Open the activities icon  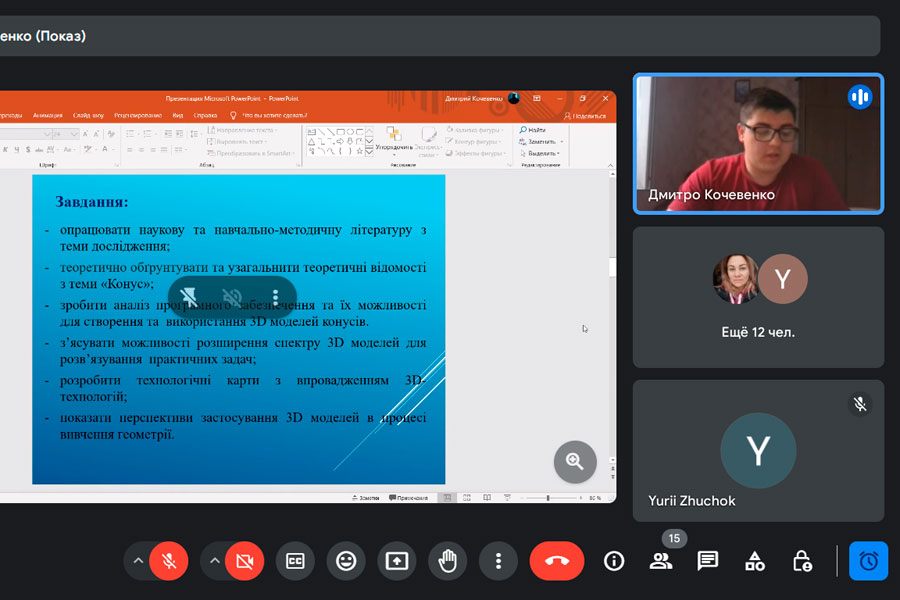tap(755, 561)
